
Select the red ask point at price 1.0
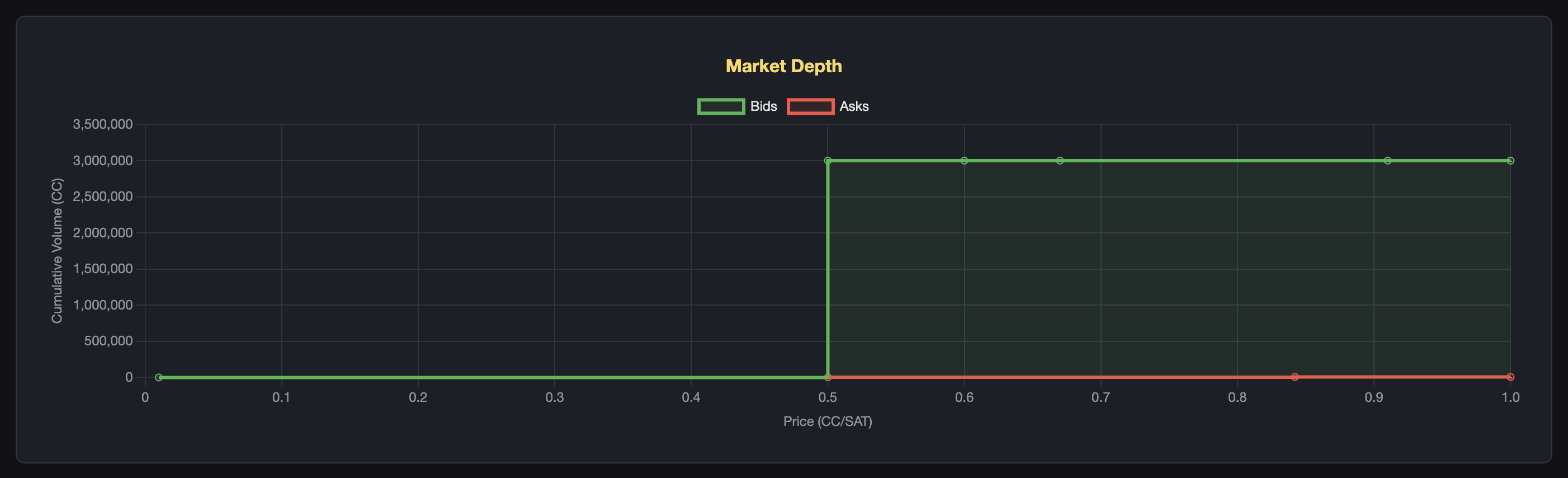[1510, 377]
